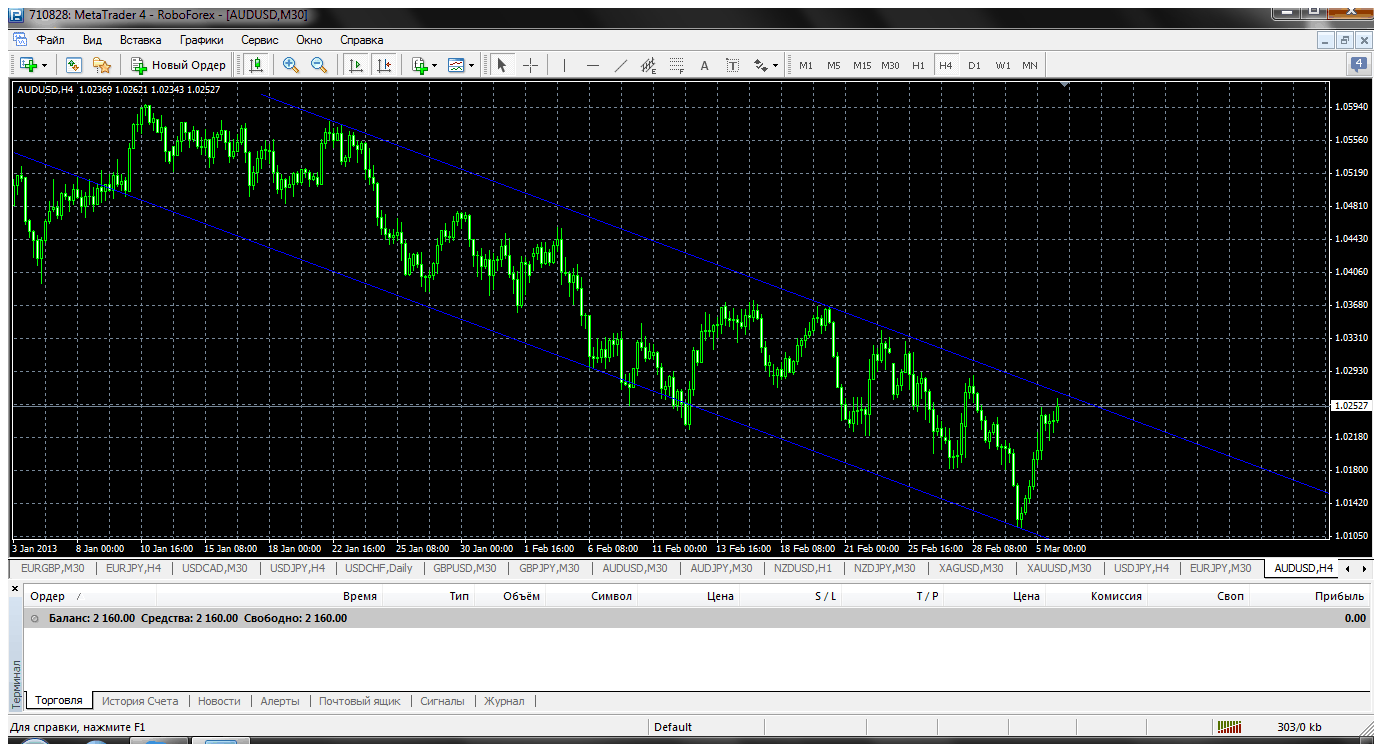Click the chart tabs scroll right arrow
The image size is (1382, 744).
pyautogui.click(x=1364, y=569)
